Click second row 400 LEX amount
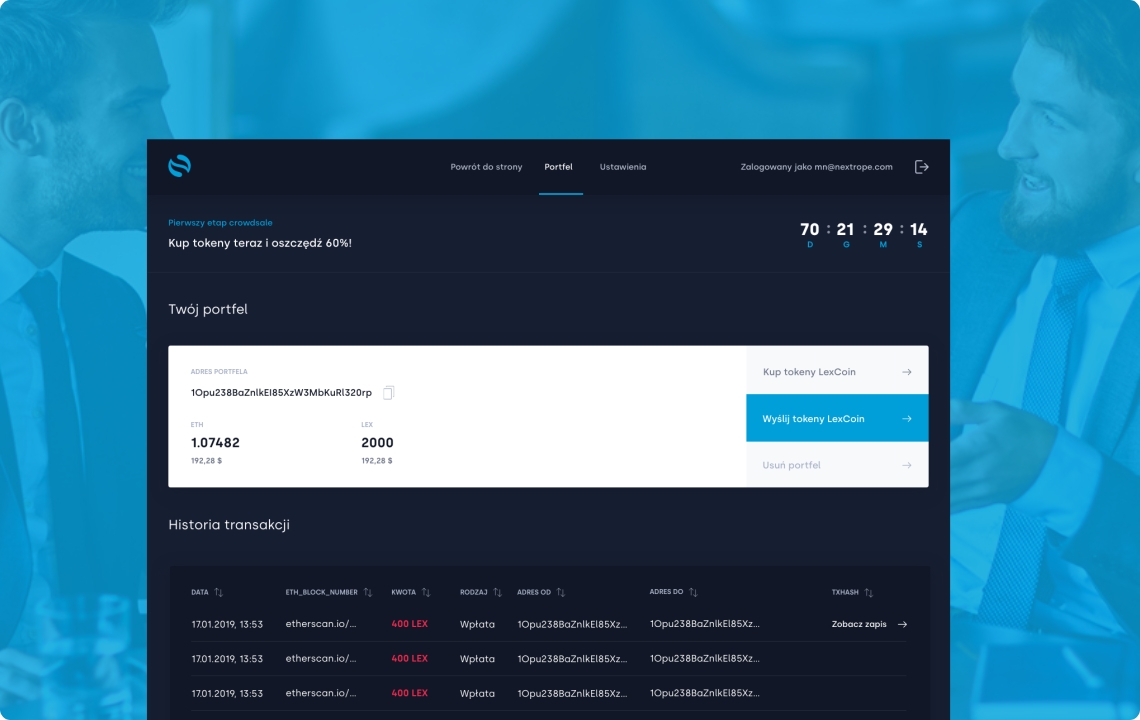This screenshot has height=720, width=1140. tap(409, 658)
